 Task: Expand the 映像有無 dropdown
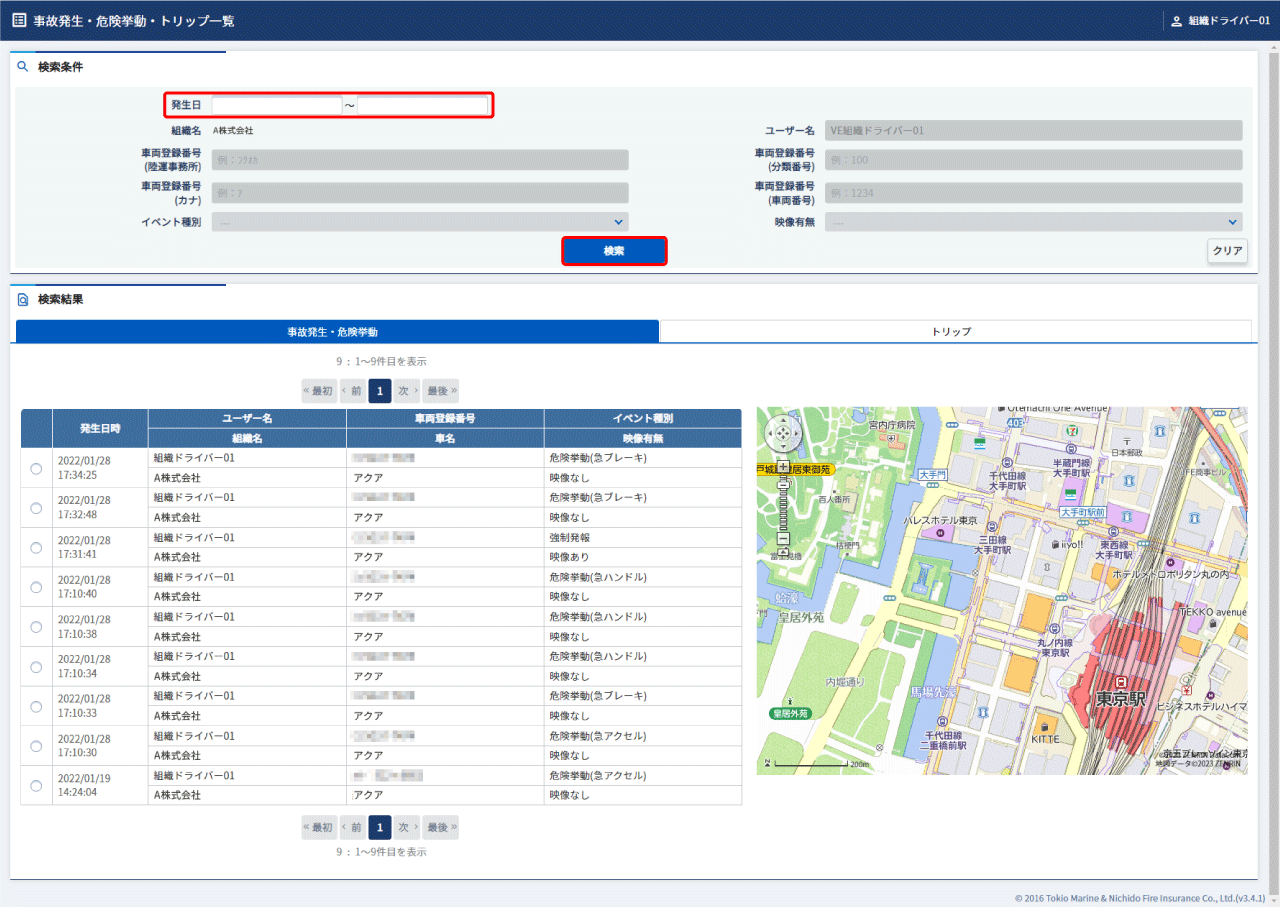click(1033, 222)
